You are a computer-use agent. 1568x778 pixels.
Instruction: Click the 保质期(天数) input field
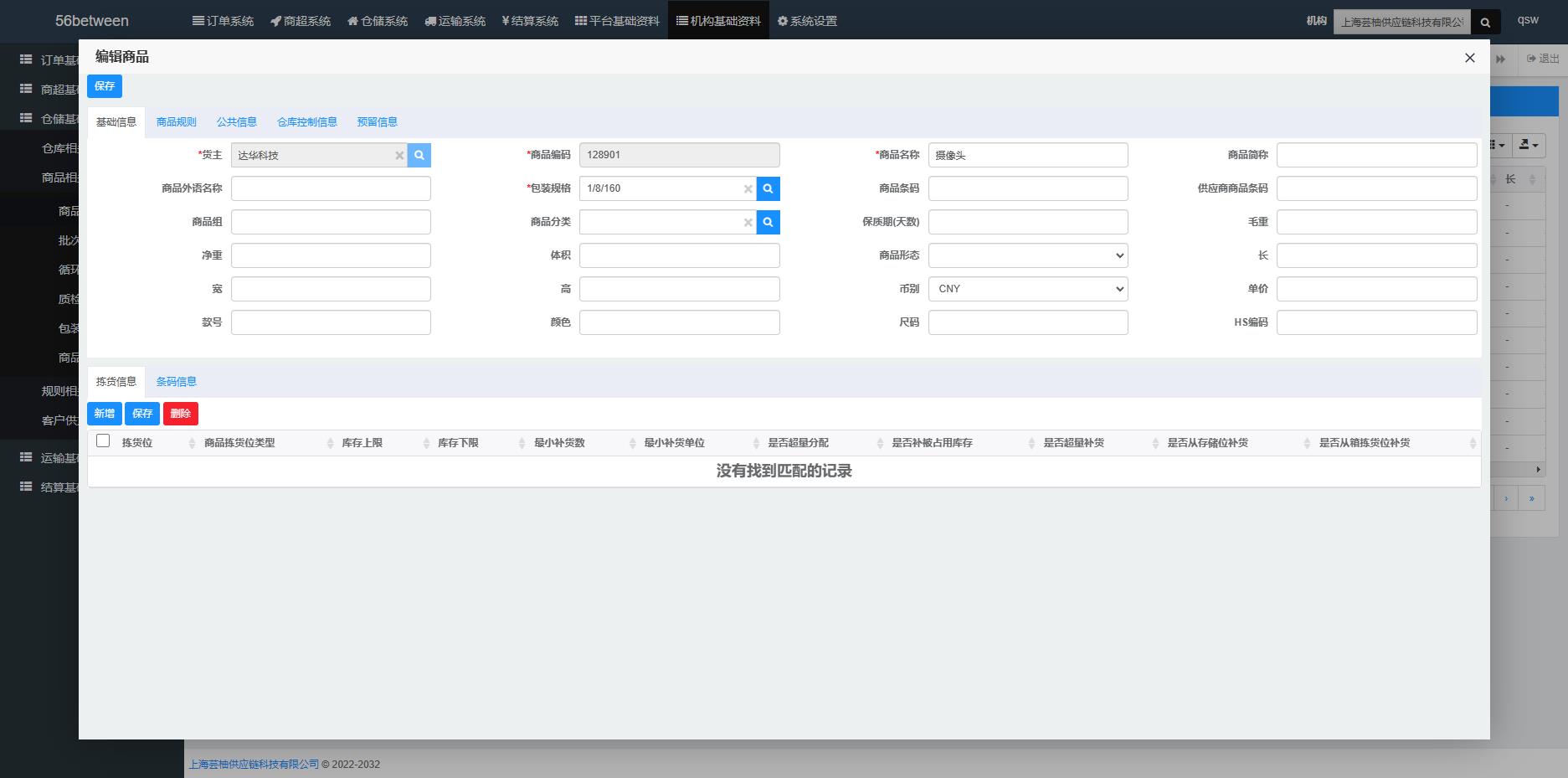click(1028, 222)
